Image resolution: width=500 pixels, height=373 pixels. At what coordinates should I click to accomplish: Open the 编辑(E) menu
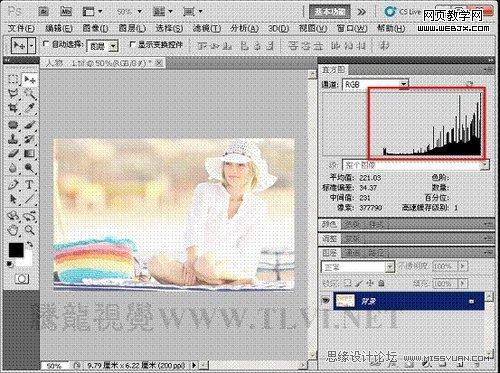[x=59, y=28]
